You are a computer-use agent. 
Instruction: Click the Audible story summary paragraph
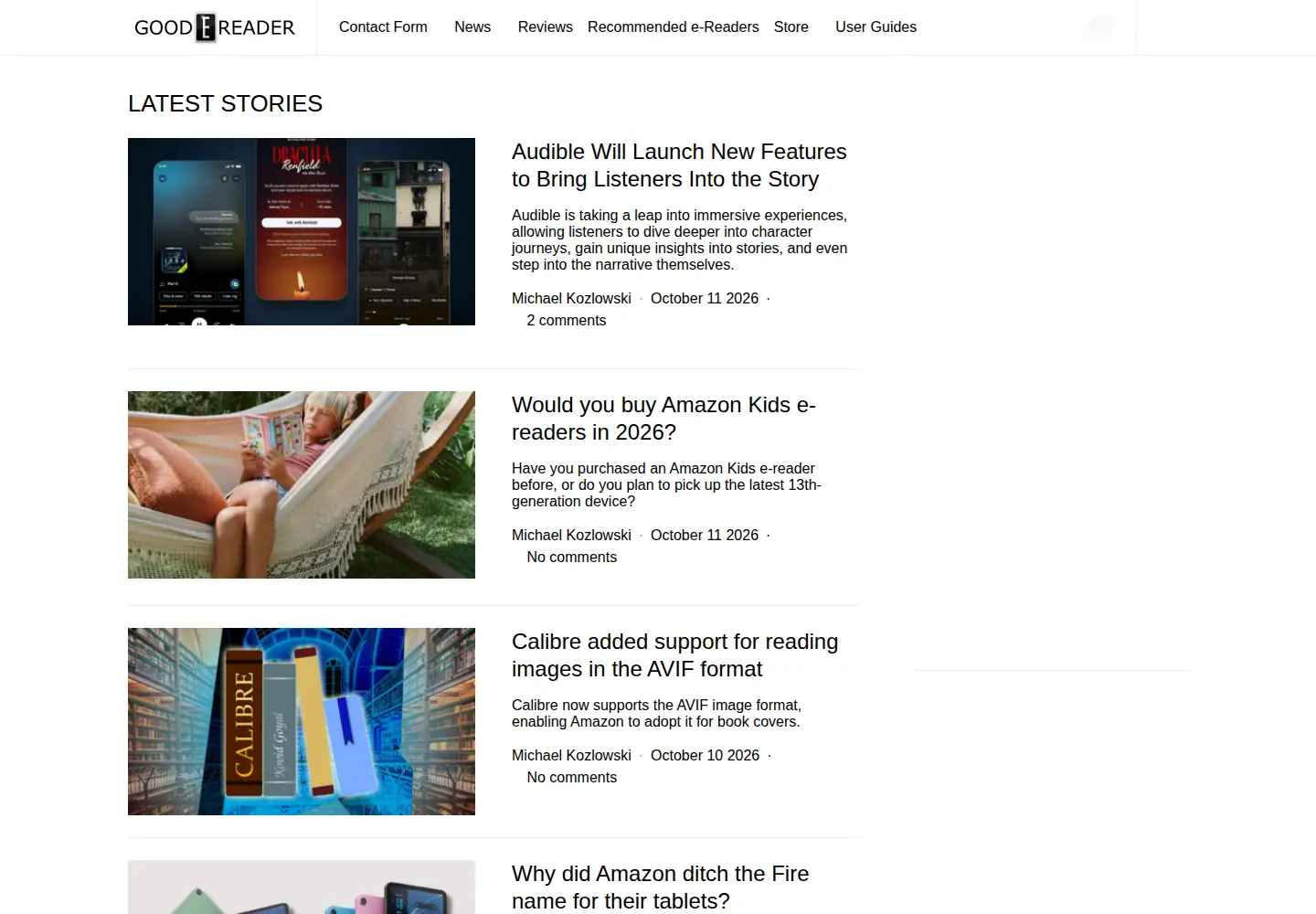679,240
